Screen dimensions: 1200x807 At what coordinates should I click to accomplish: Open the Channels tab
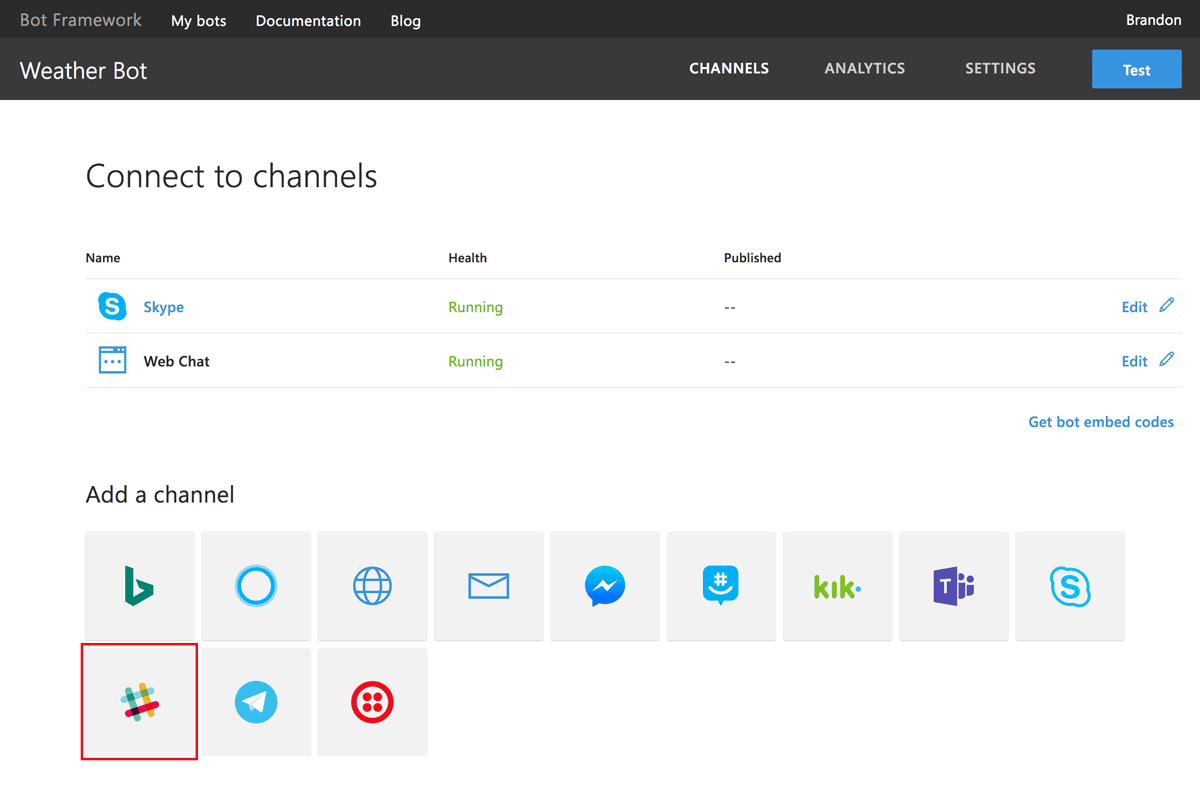pyautogui.click(x=729, y=69)
